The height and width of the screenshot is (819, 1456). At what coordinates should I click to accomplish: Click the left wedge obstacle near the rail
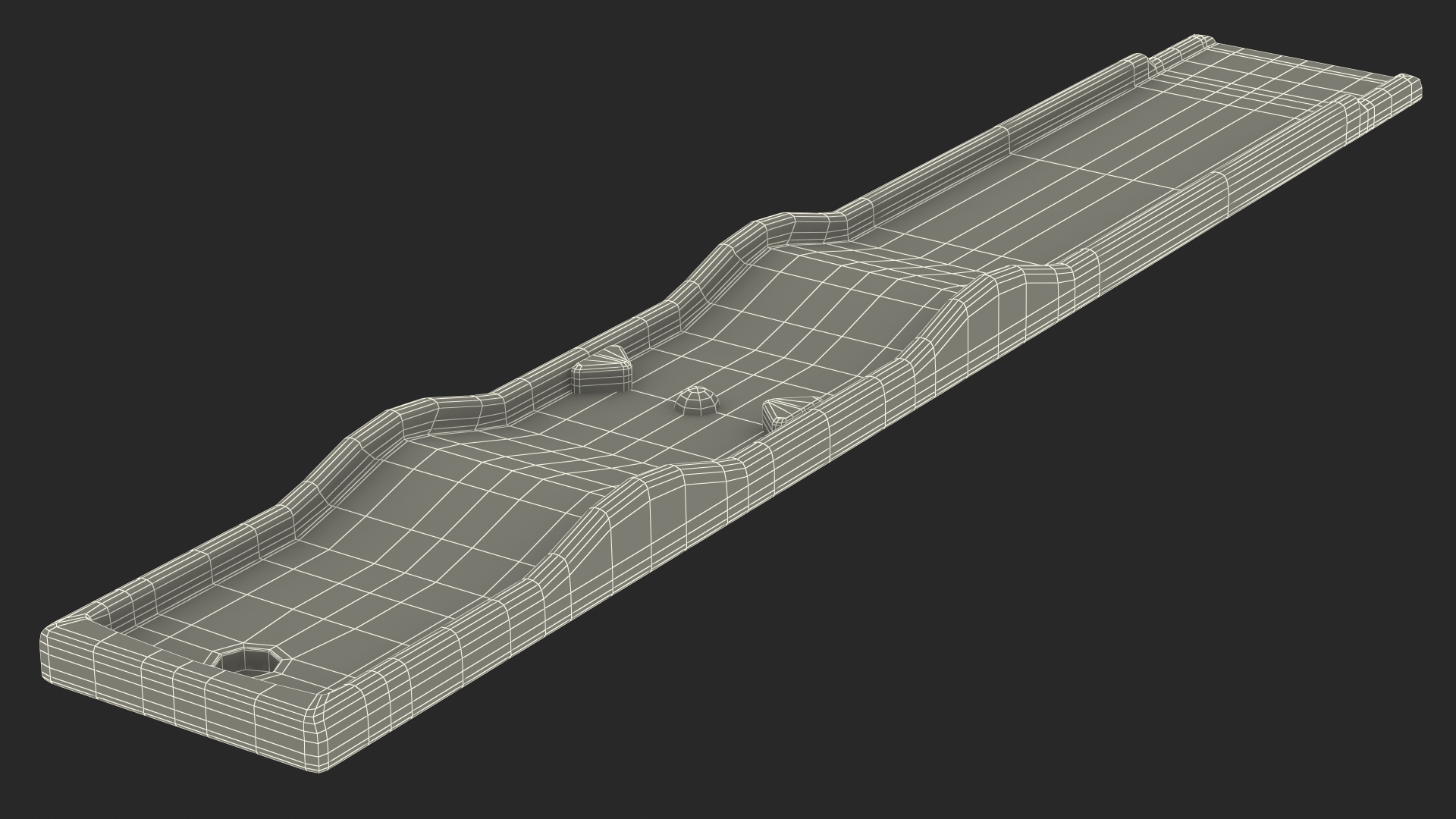(x=603, y=372)
